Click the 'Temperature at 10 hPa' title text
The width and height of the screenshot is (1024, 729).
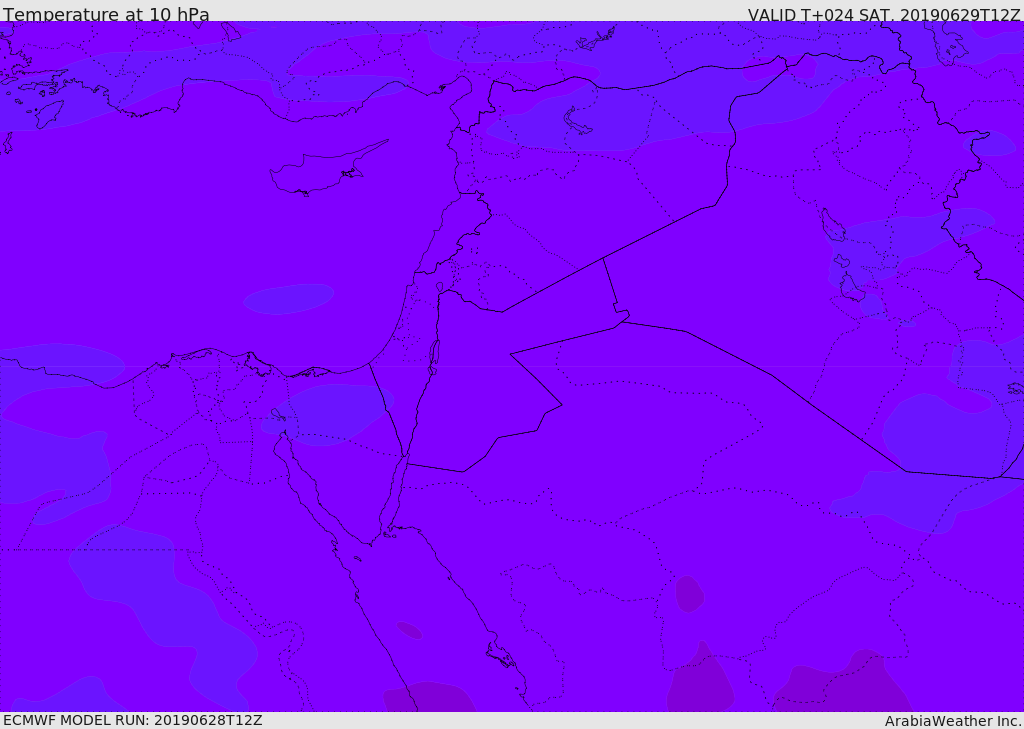[106, 14]
